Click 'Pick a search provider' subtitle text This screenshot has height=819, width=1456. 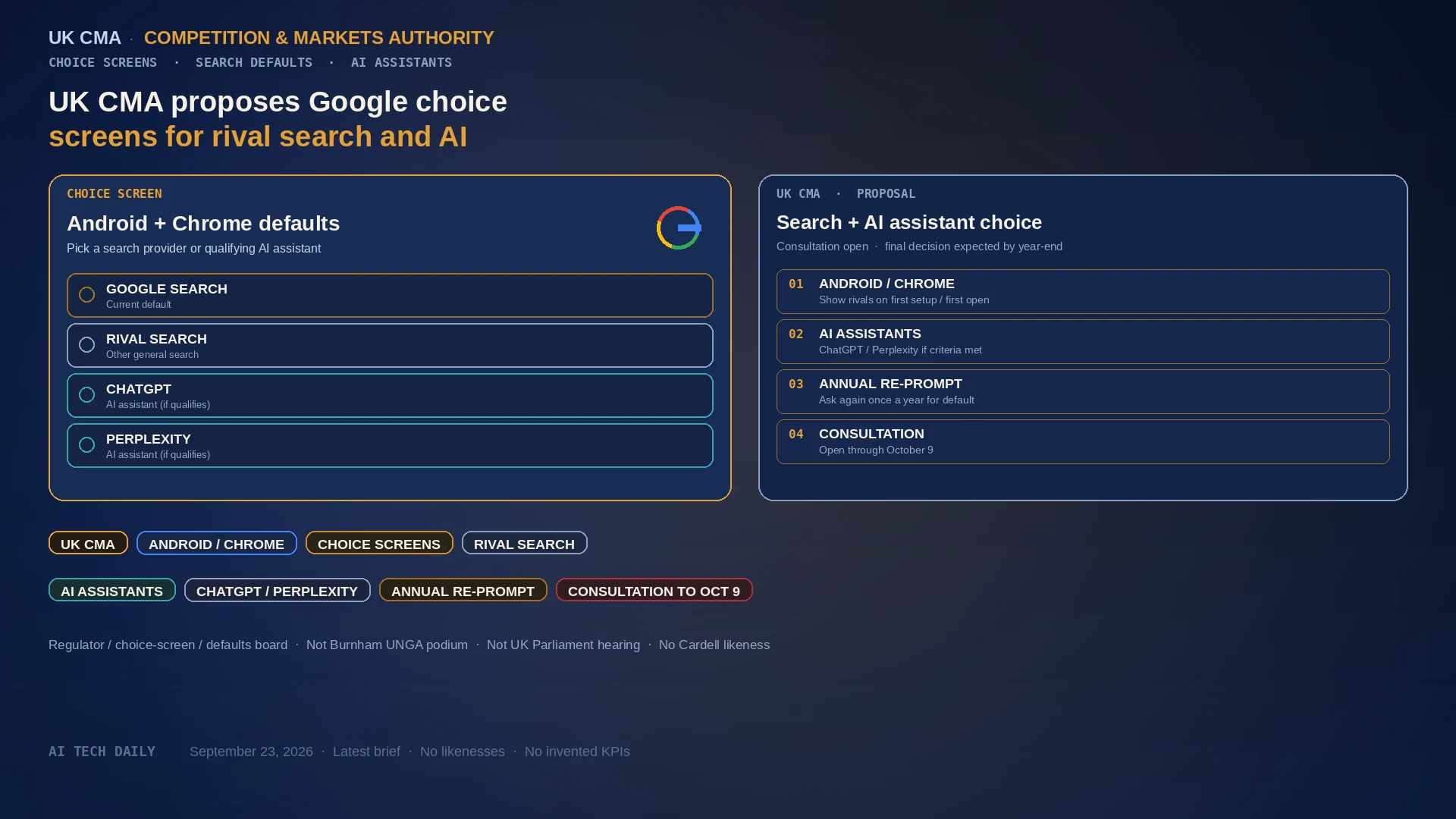click(193, 248)
